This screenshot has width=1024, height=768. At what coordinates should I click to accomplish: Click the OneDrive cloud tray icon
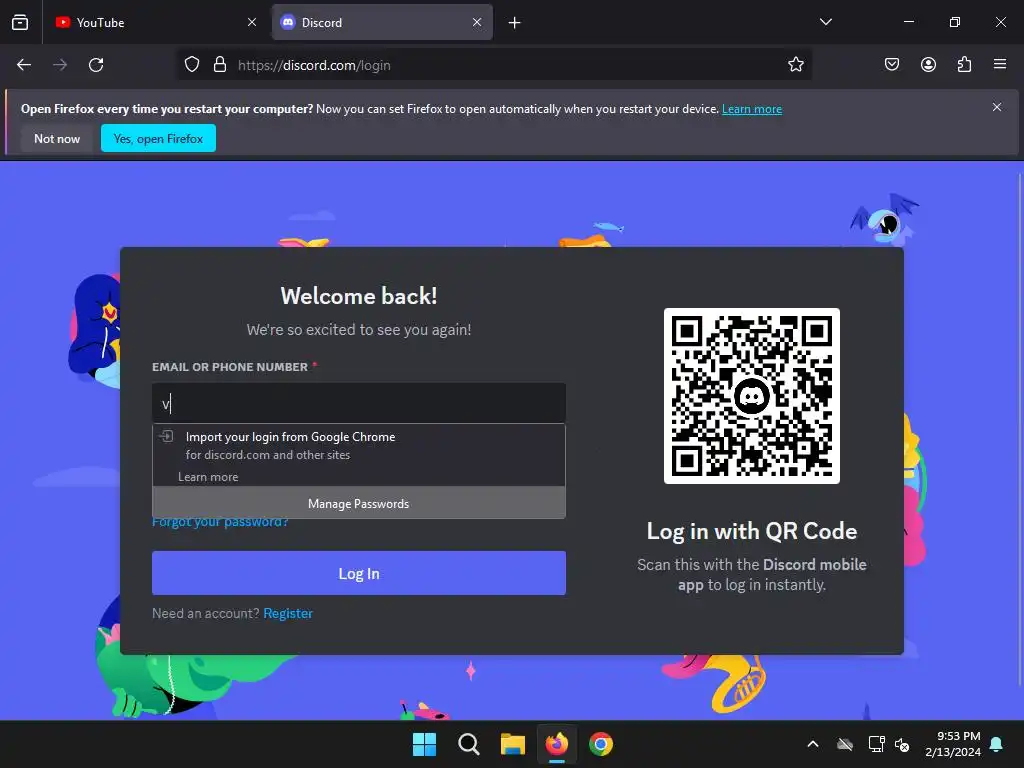[x=845, y=744]
